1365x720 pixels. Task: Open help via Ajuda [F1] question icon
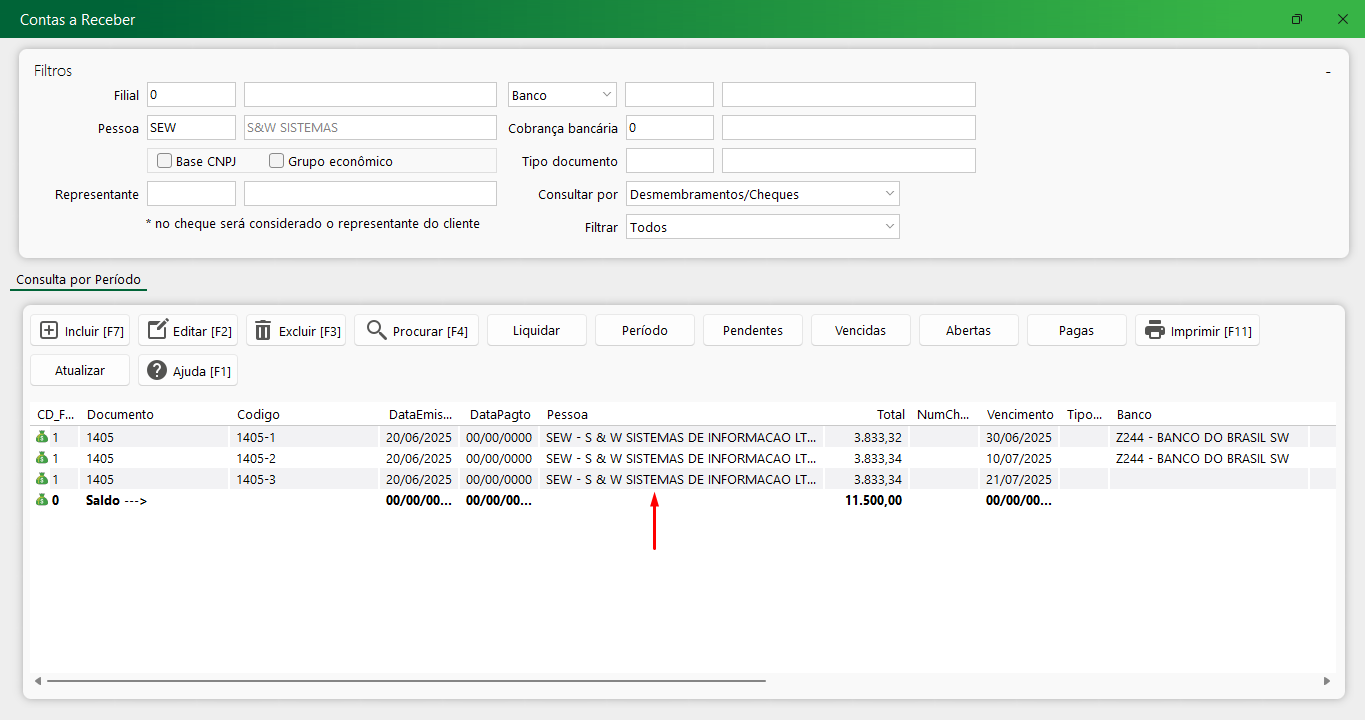tap(188, 371)
